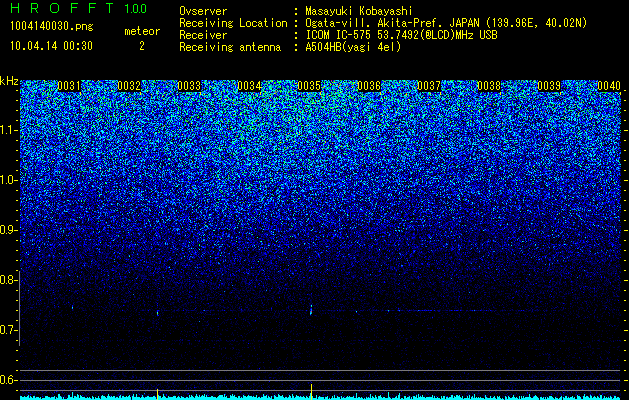Click the 0034 time marker
This screenshot has width=629, height=400.
(249, 86)
